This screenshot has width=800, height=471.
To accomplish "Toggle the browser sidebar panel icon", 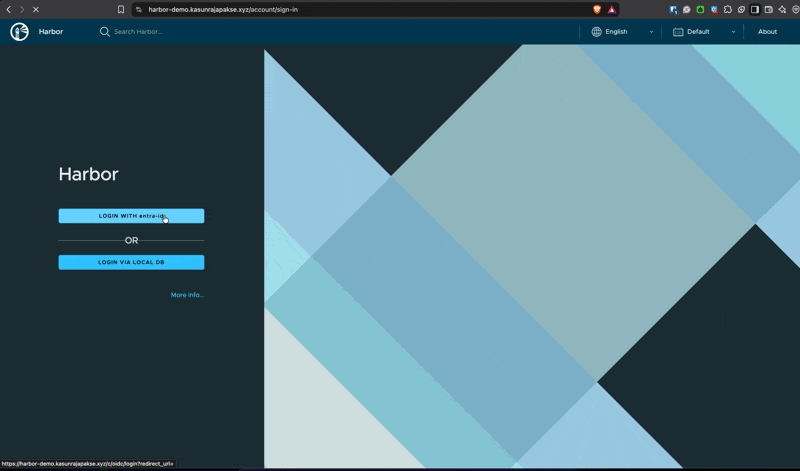I will 755,9.
